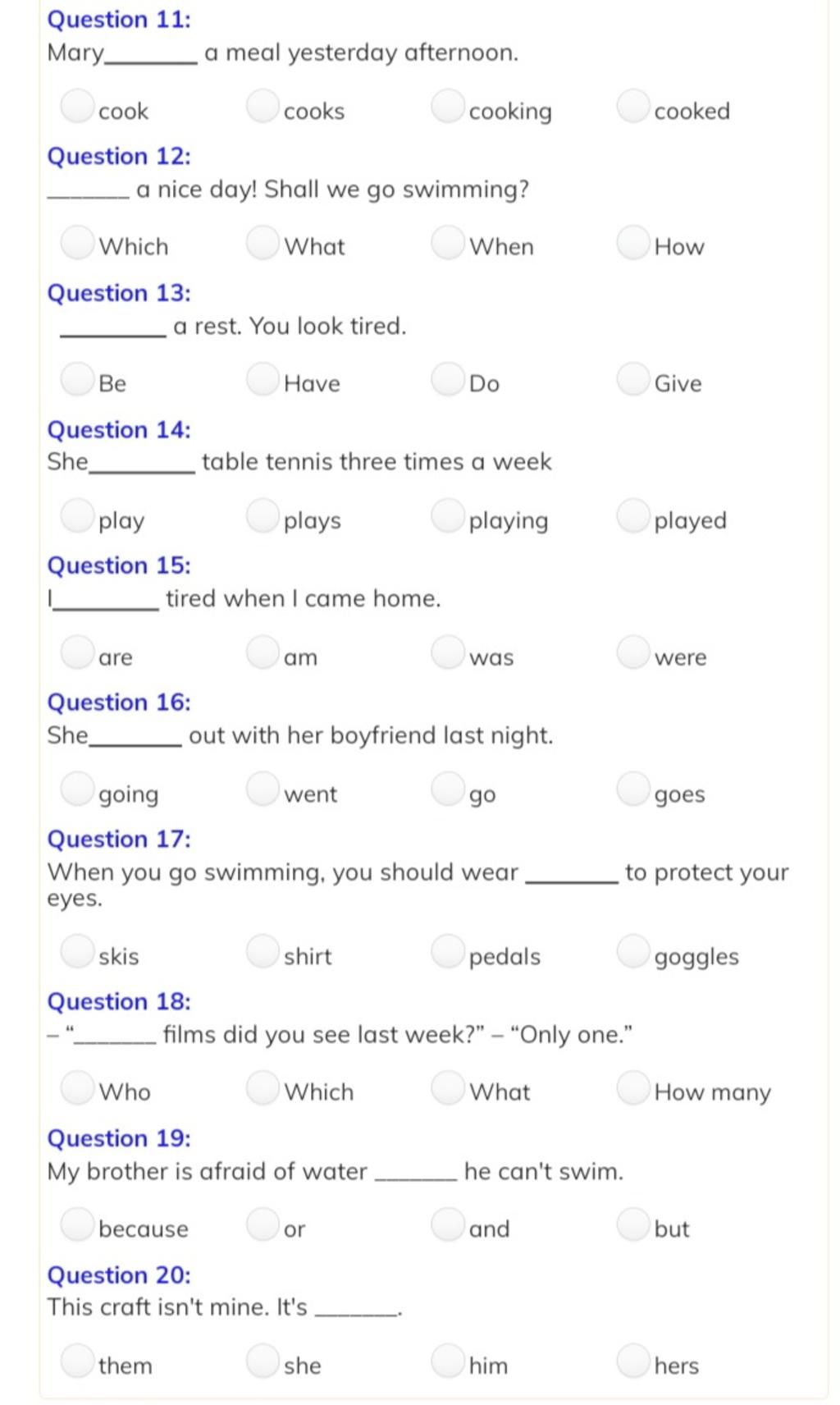Image resolution: width=840 pixels, height=1405 pixels.
Task: Select the 'cook' radio option
Action: [x=78, y=106]
